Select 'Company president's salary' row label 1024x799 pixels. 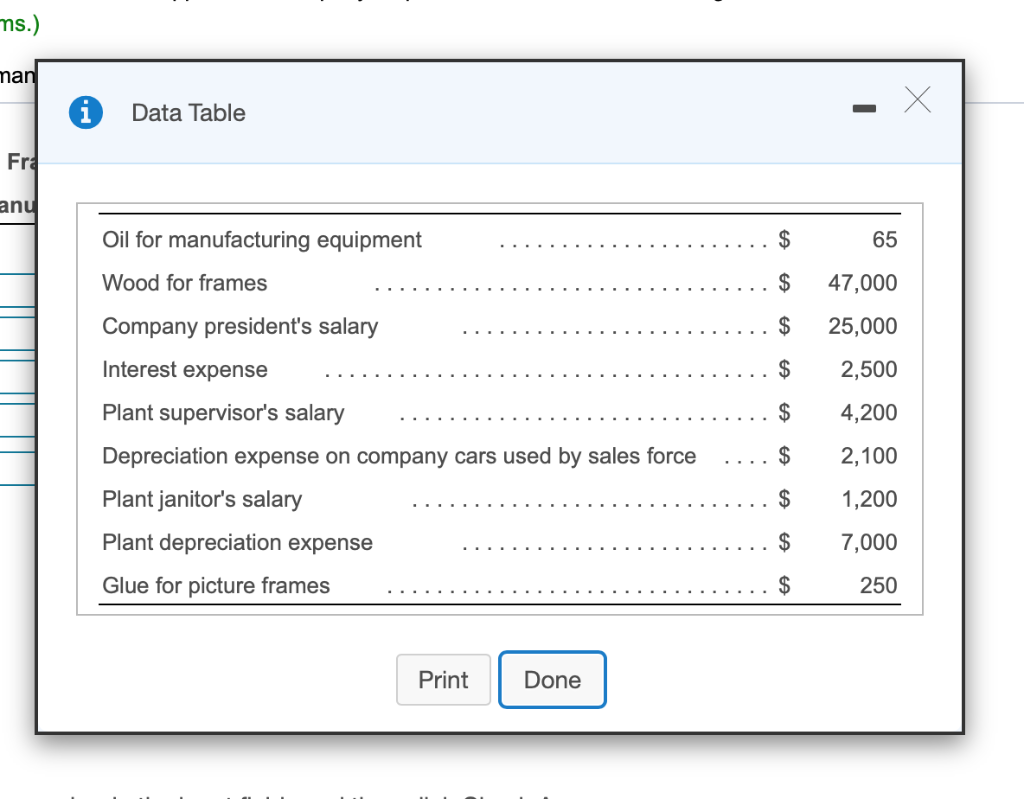240,326
